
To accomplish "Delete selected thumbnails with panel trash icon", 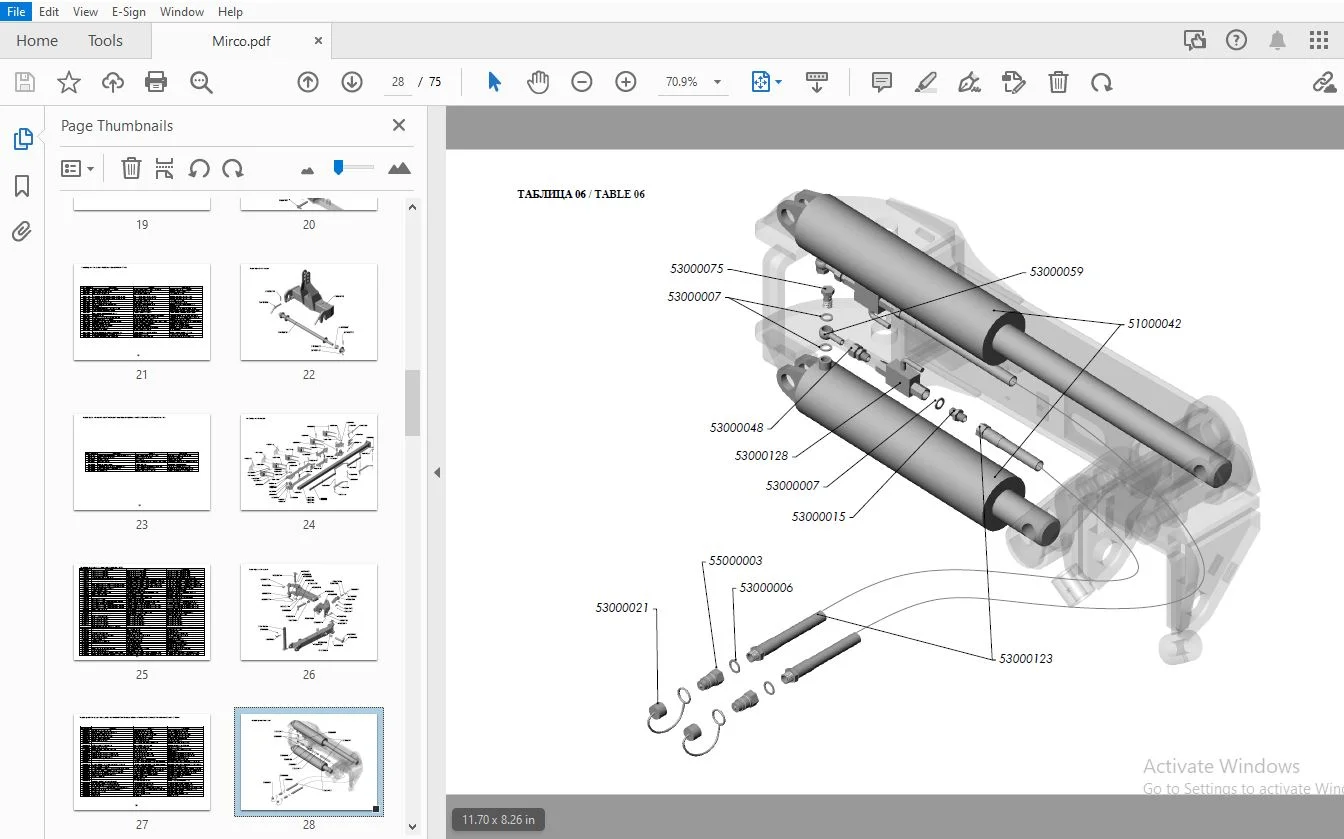I will click(131, 168).
